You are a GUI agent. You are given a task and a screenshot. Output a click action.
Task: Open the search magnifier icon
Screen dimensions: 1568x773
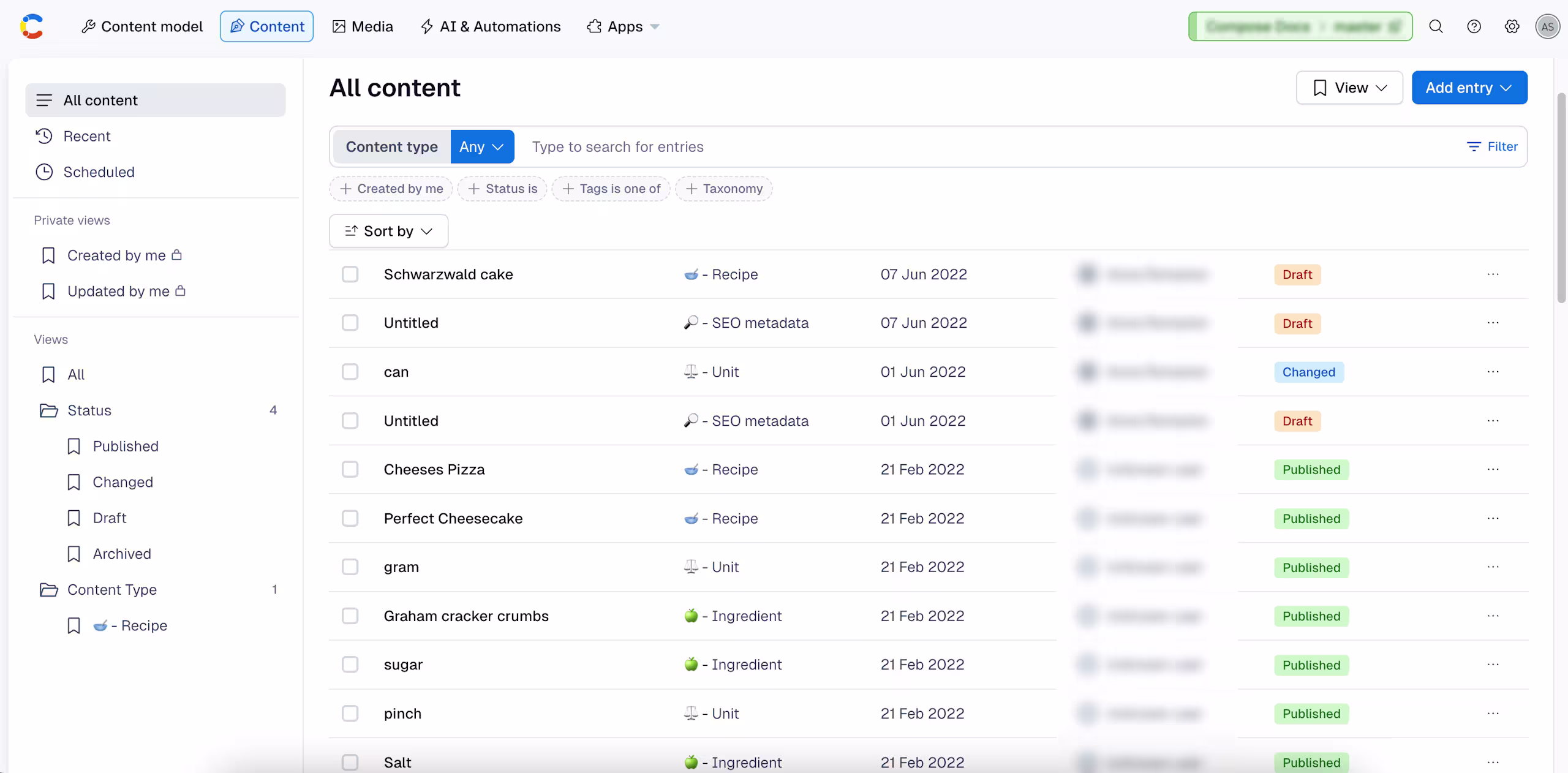click(1436, 26)
